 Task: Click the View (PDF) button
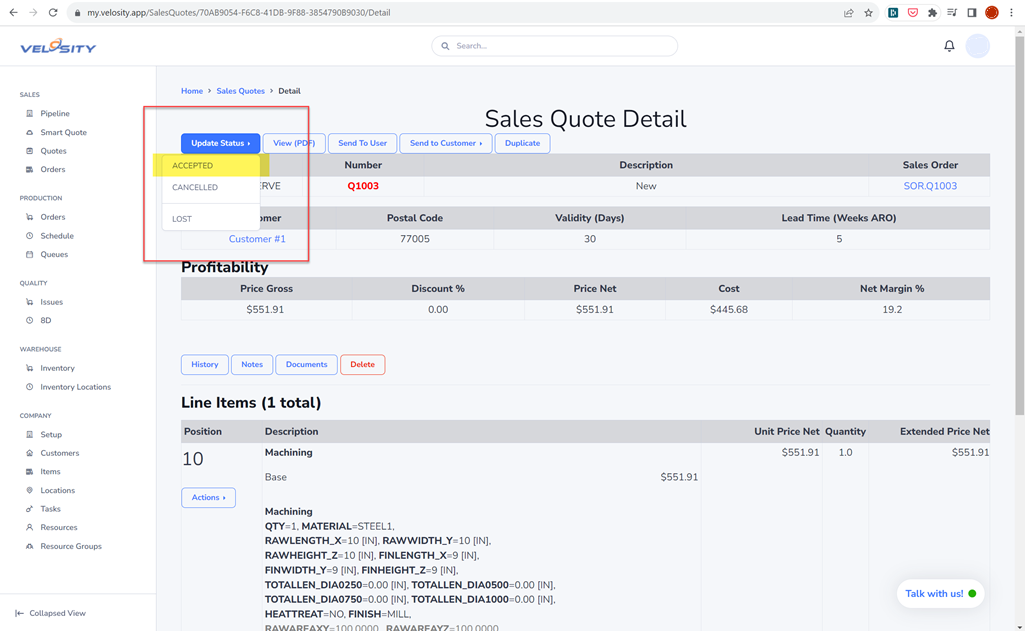pyautogui.click(x=294, y=143)
